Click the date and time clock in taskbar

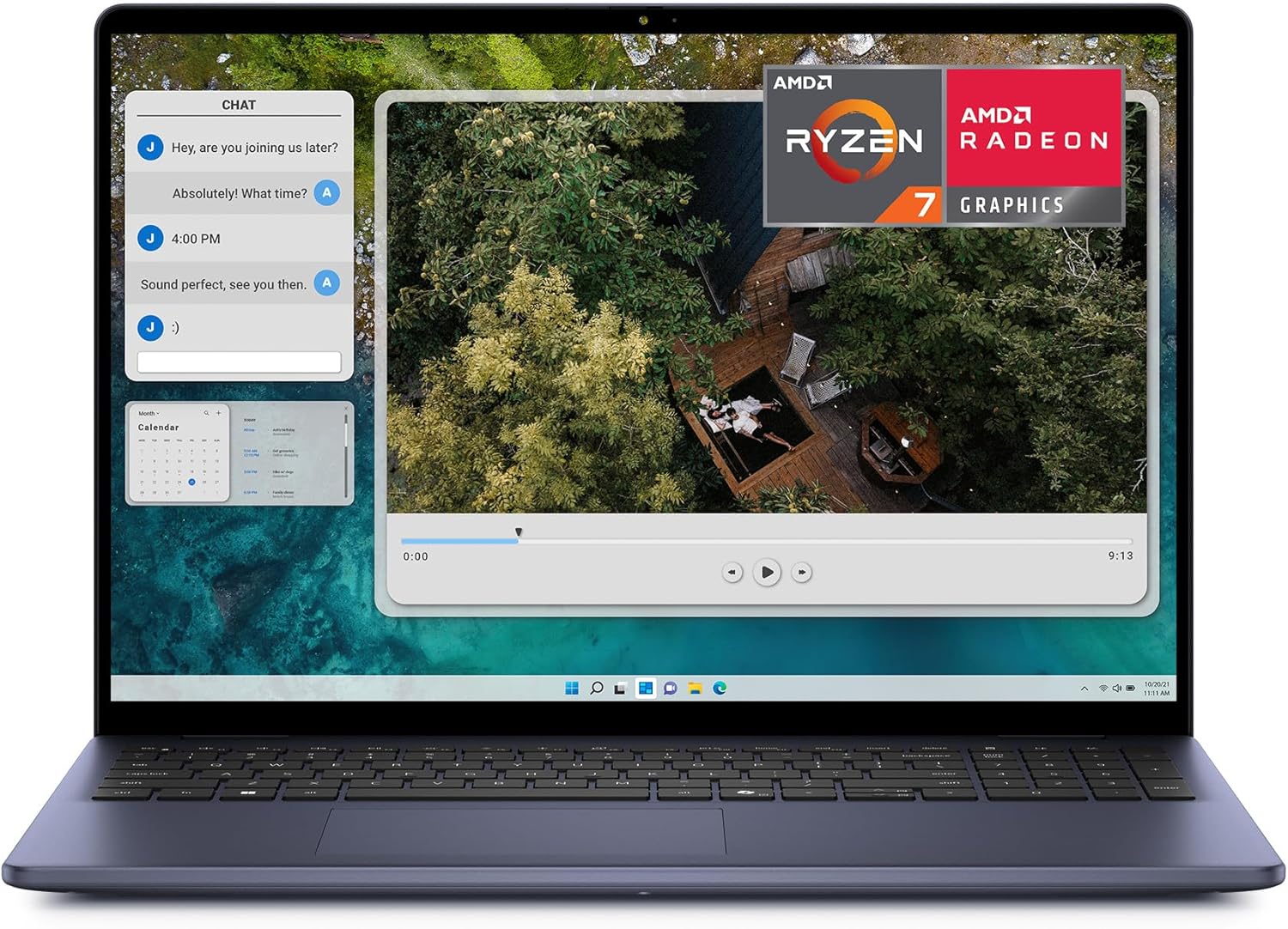coord(1156,689)
